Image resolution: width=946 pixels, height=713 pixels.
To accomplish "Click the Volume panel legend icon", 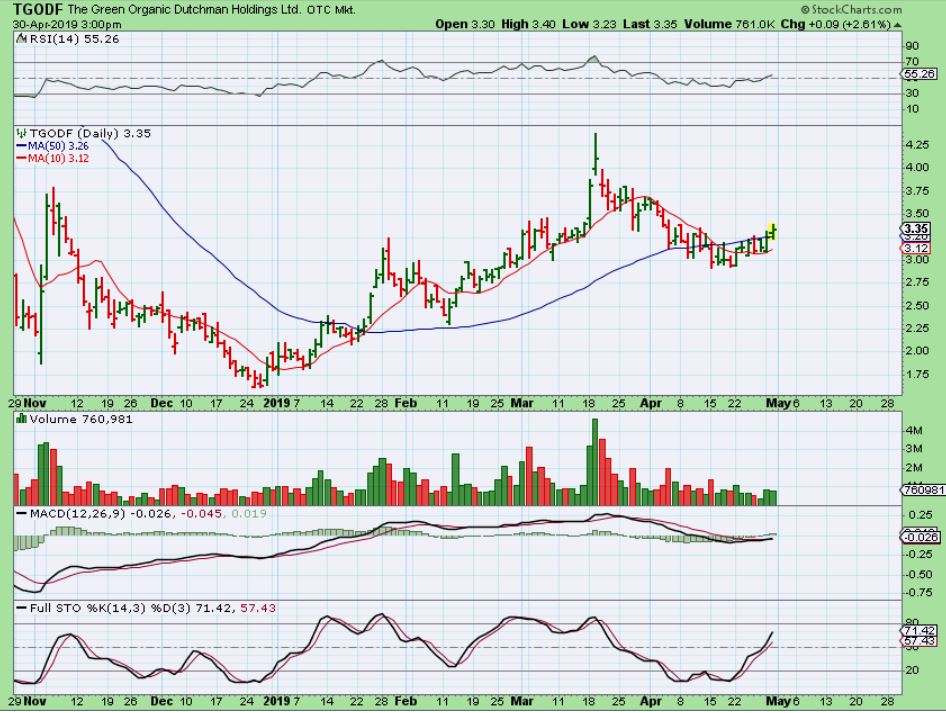I will point(21,421).
